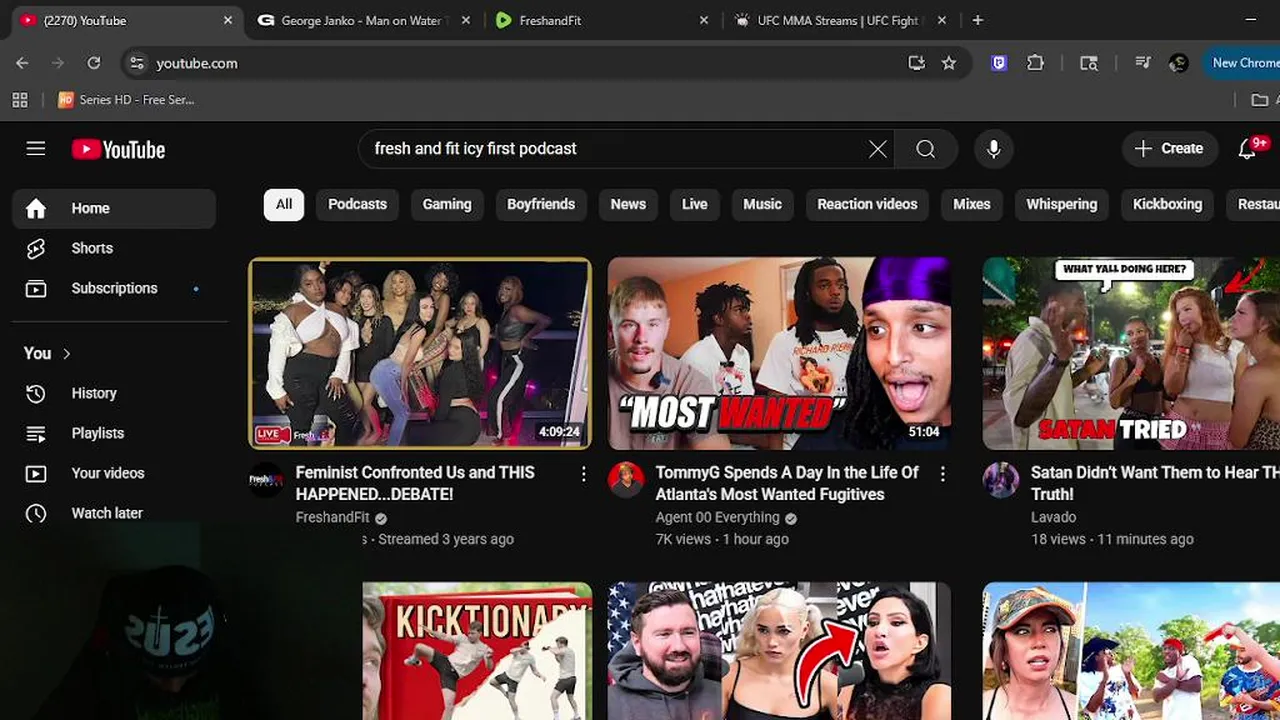Open FreshandFit channel name link
1280x720 pixels.
[333, 517]
